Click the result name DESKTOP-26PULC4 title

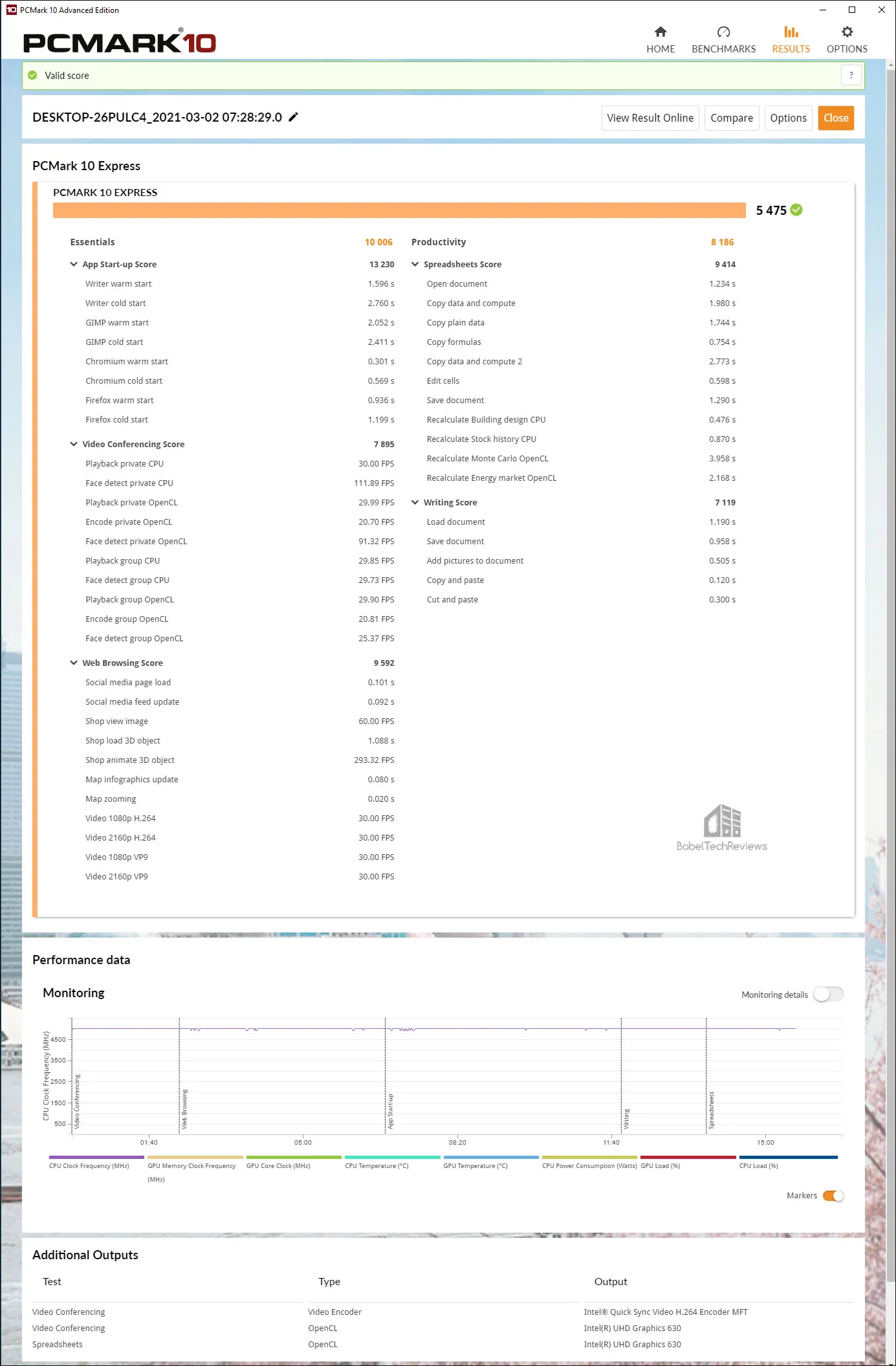[x=157, y=117]
